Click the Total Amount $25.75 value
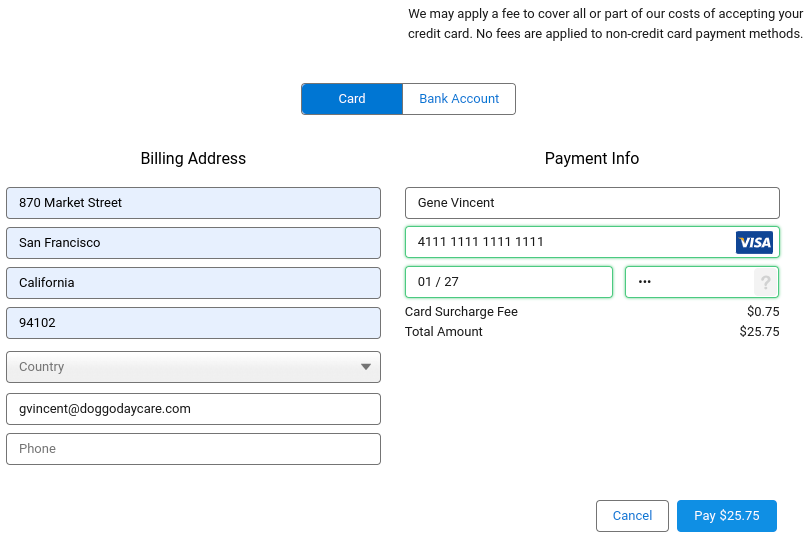Viewport: 811px width, 543px height. [x=759, y=331]
